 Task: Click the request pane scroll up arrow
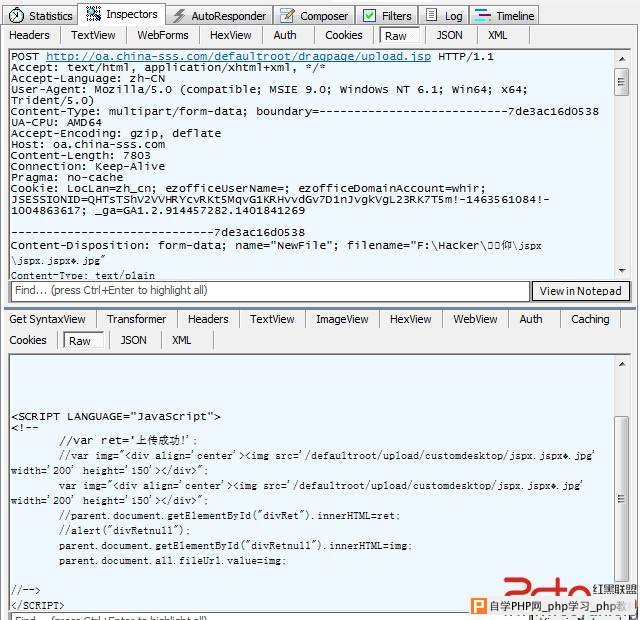tap(622, 59)
